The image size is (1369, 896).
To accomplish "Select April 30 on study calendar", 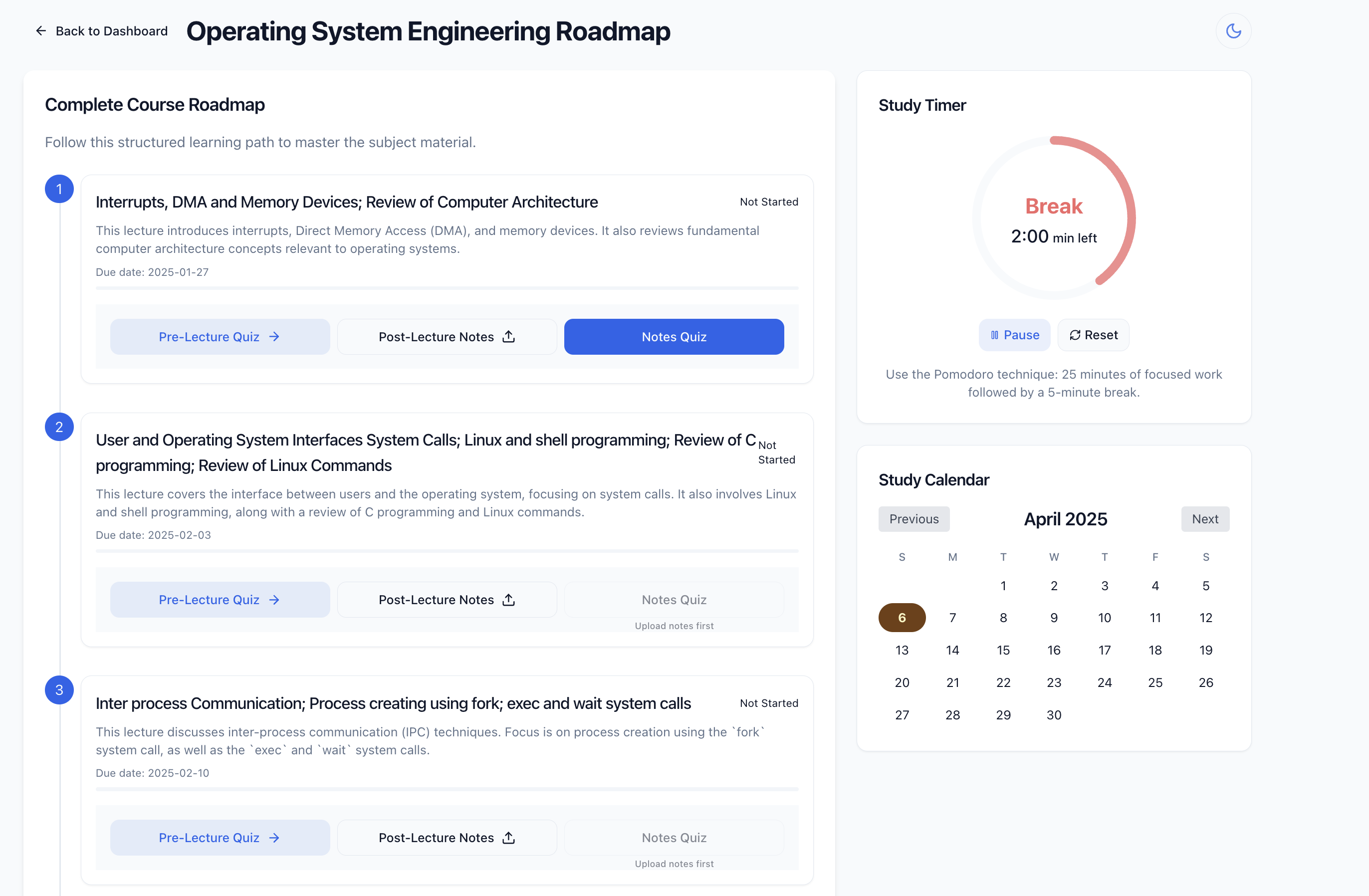I will 1054,715.
